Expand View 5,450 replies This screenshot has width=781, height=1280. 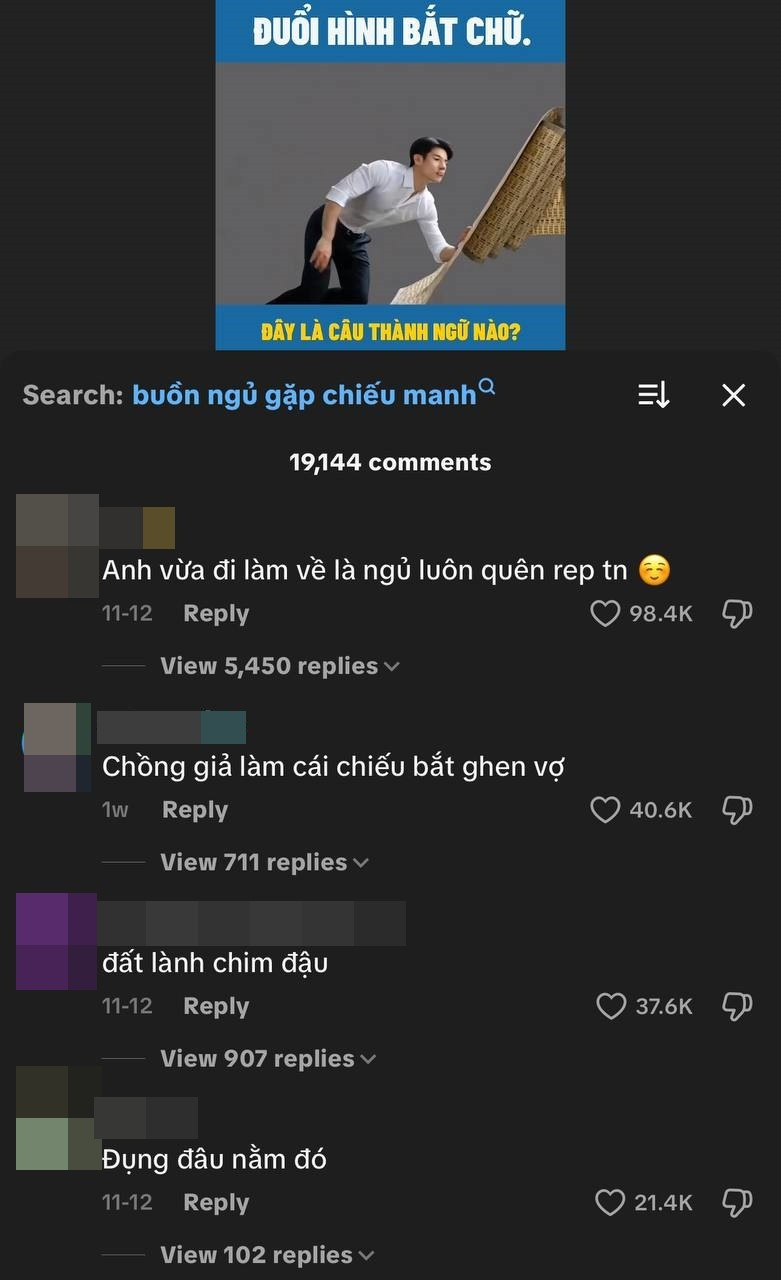click(280, 666)
